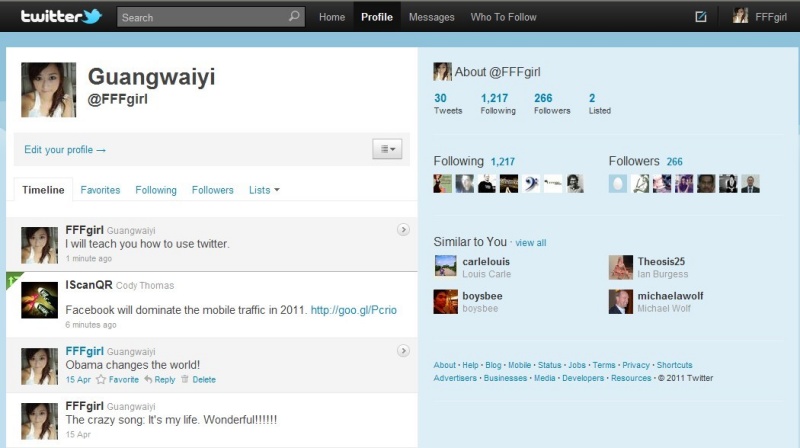Open details arrow on first tweet

(x=403, y=230)
